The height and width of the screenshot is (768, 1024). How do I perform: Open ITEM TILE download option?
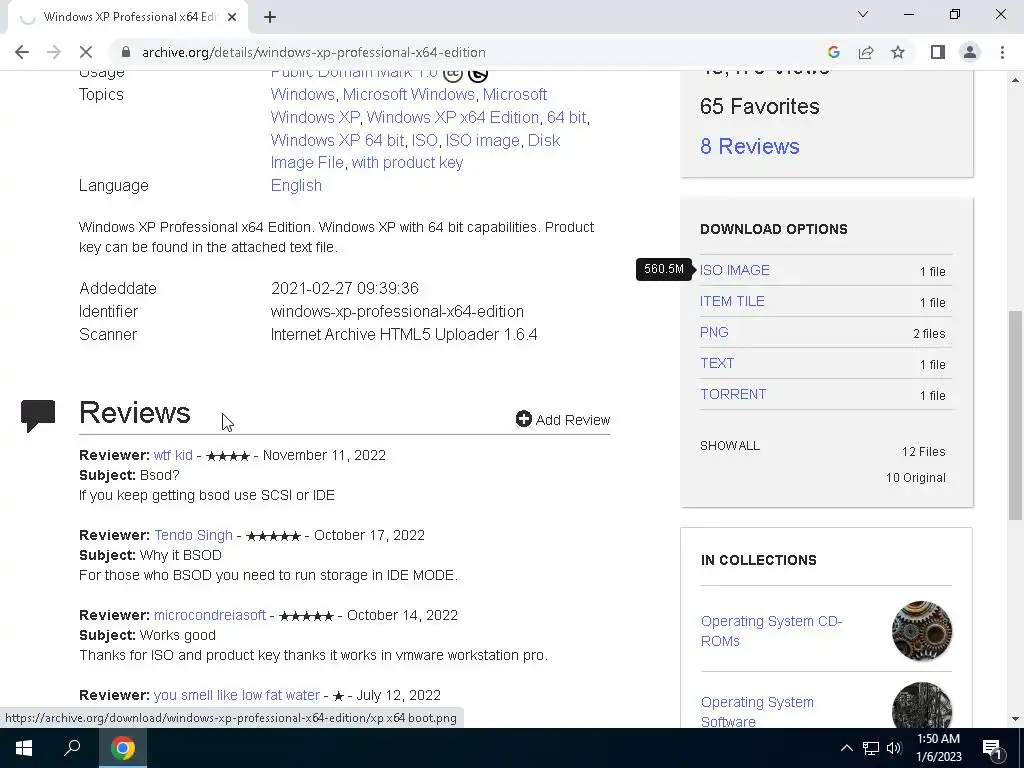click(x=732, y=301)
